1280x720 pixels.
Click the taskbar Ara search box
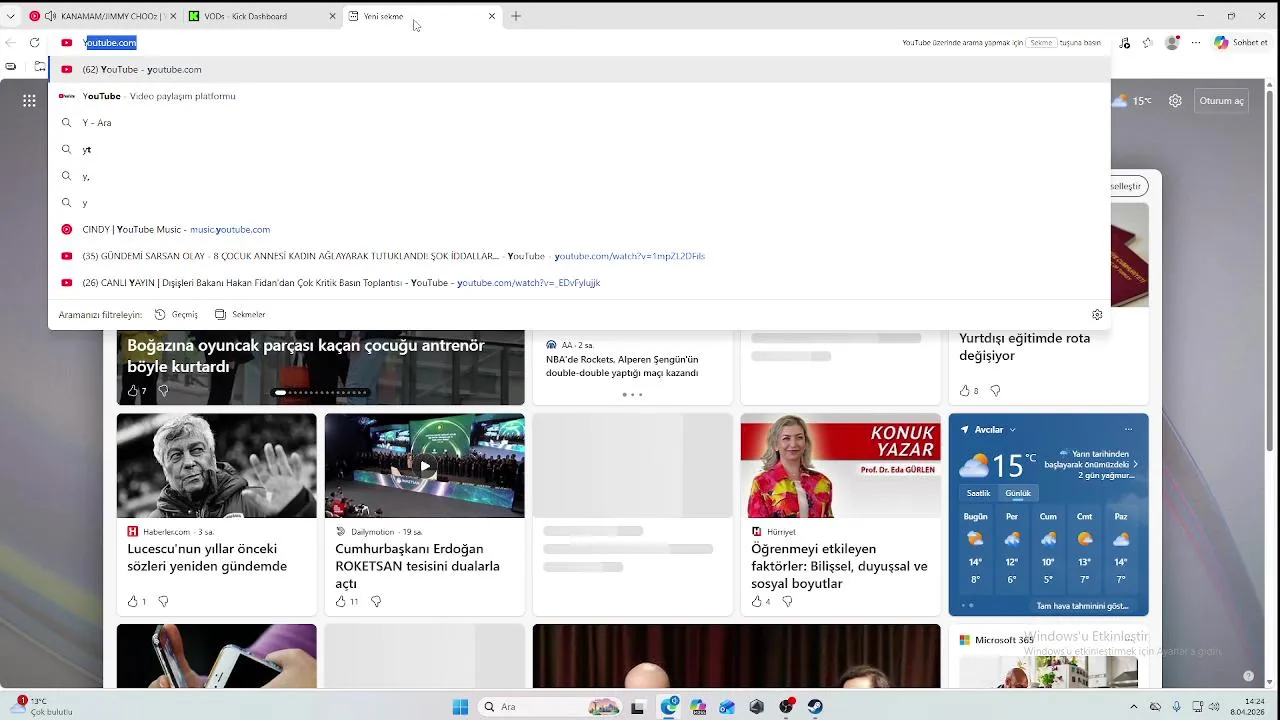[x=549, y=707]
